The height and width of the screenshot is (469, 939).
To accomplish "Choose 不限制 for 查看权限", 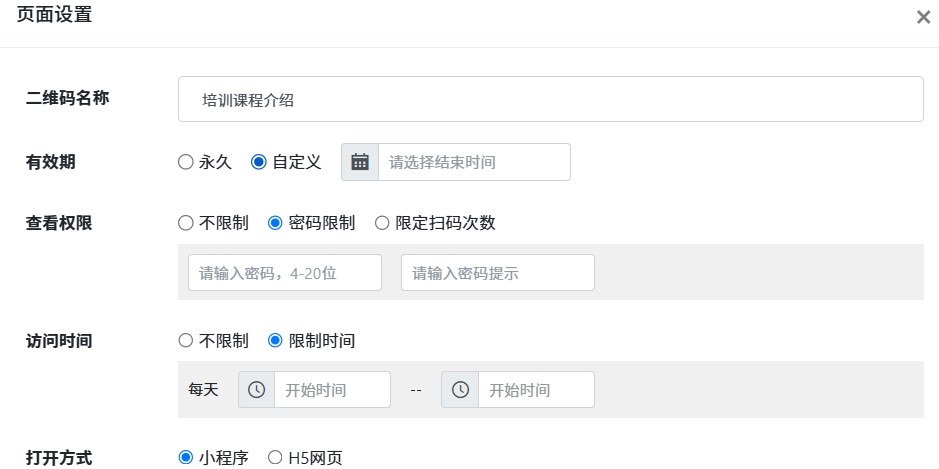I will 186,223.
